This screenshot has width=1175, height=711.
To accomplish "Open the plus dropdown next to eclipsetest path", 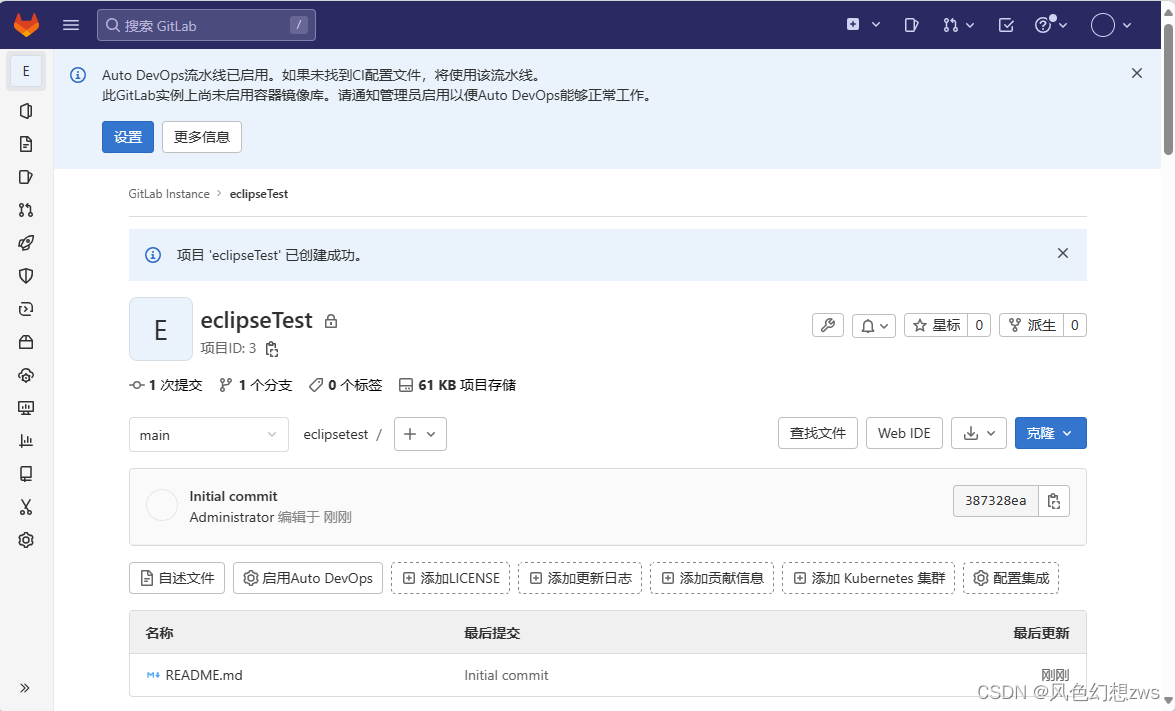I will (x=420, y=434).
